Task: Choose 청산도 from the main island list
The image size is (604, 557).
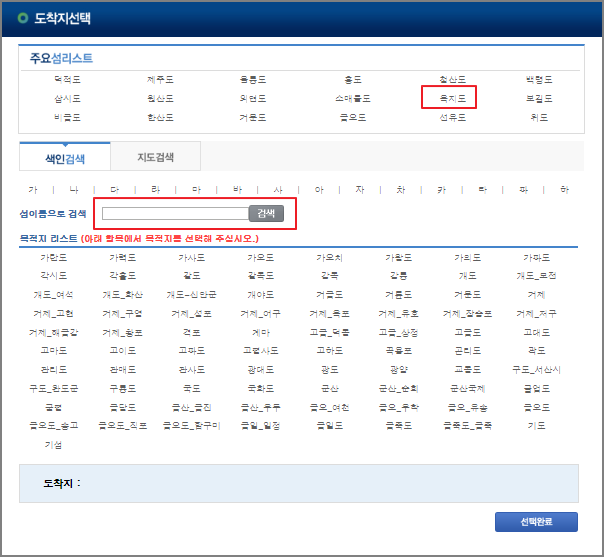Action: point(453,80)
